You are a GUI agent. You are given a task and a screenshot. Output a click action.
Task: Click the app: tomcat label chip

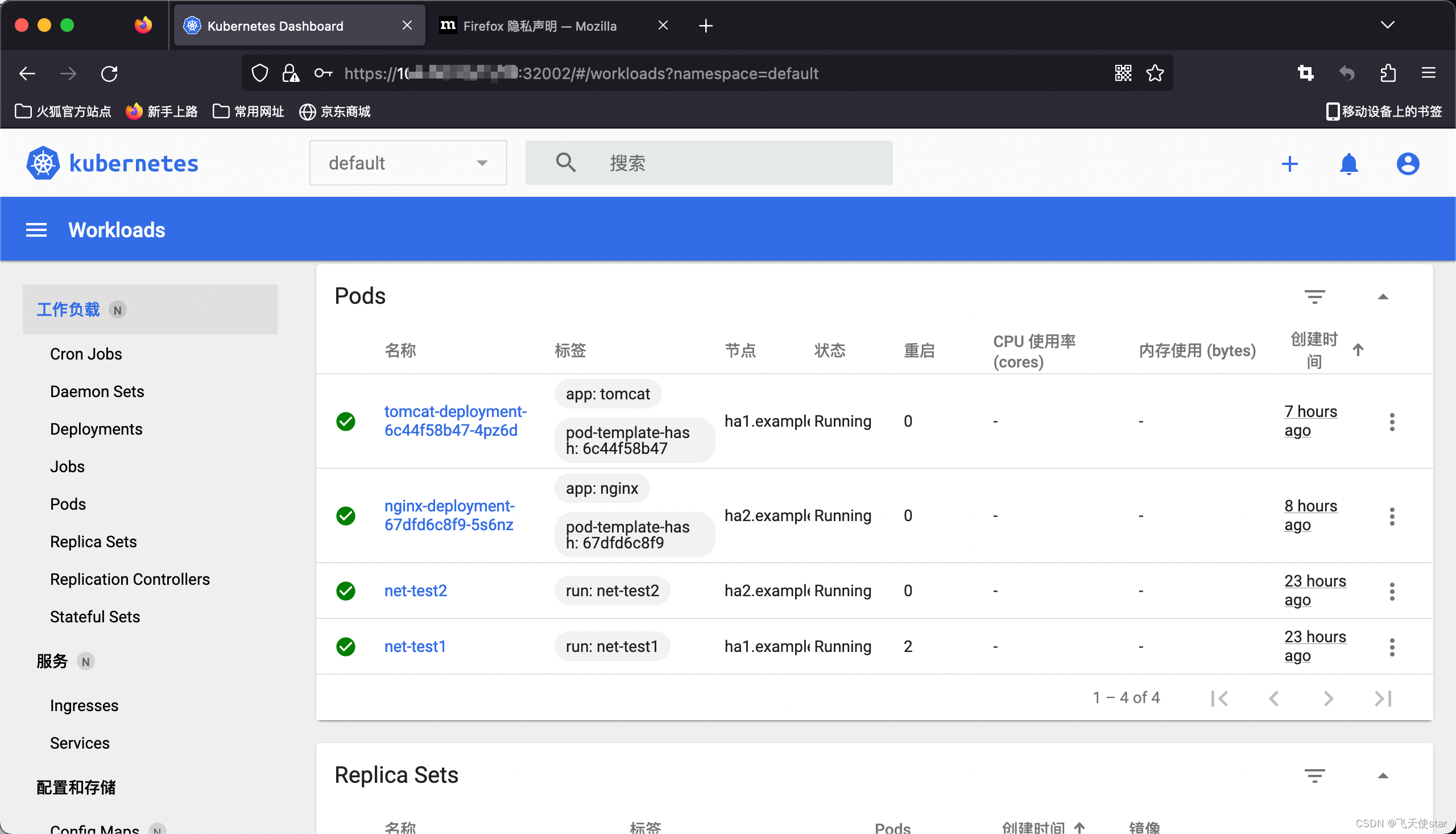click(x=607, y=394)
